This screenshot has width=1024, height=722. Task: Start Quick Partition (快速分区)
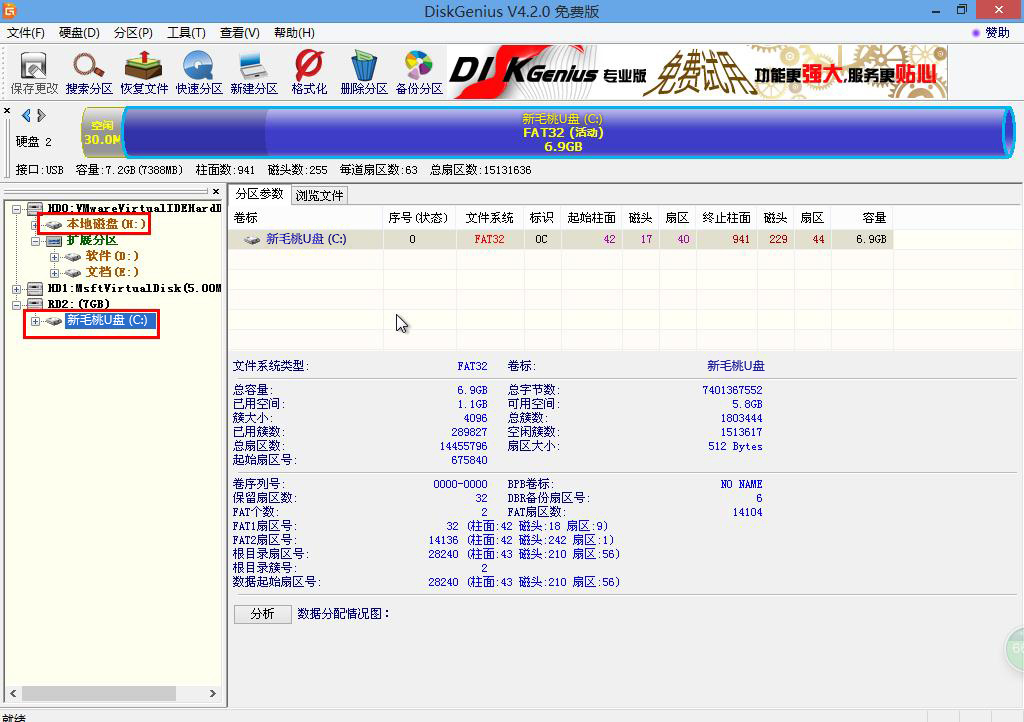199,72
